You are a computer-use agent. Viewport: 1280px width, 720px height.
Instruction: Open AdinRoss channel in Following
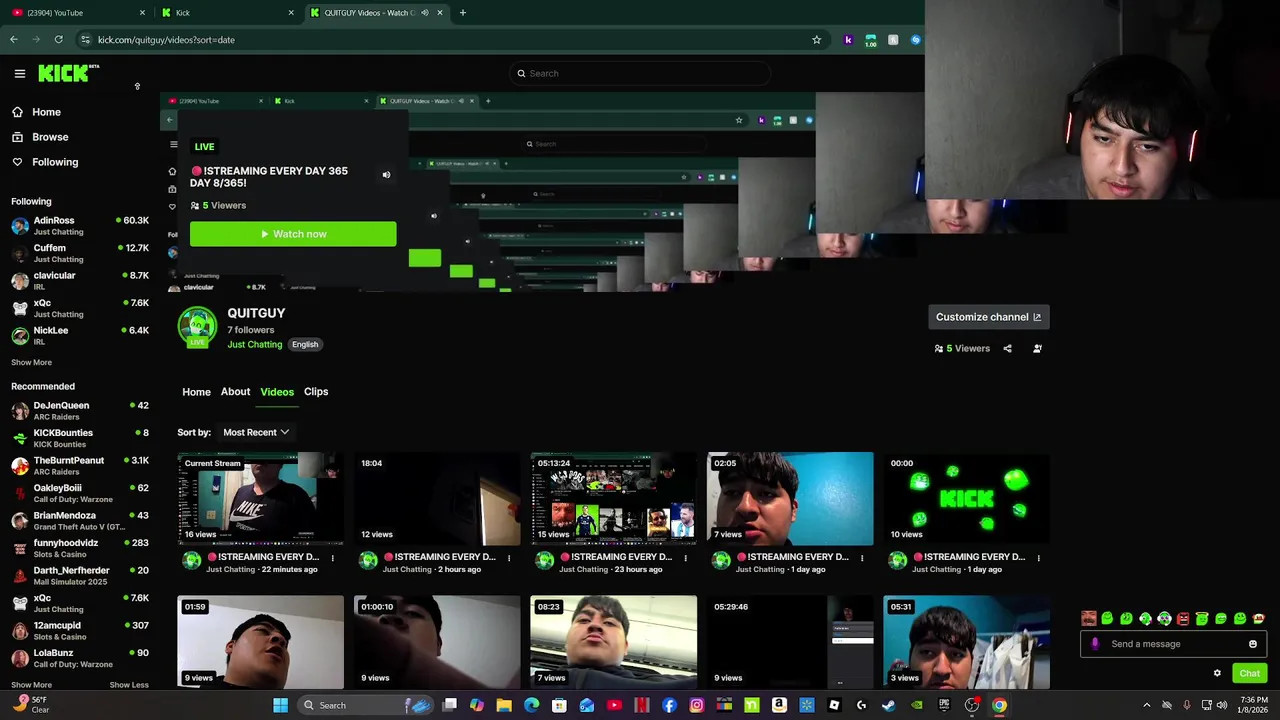click(80, 226)
